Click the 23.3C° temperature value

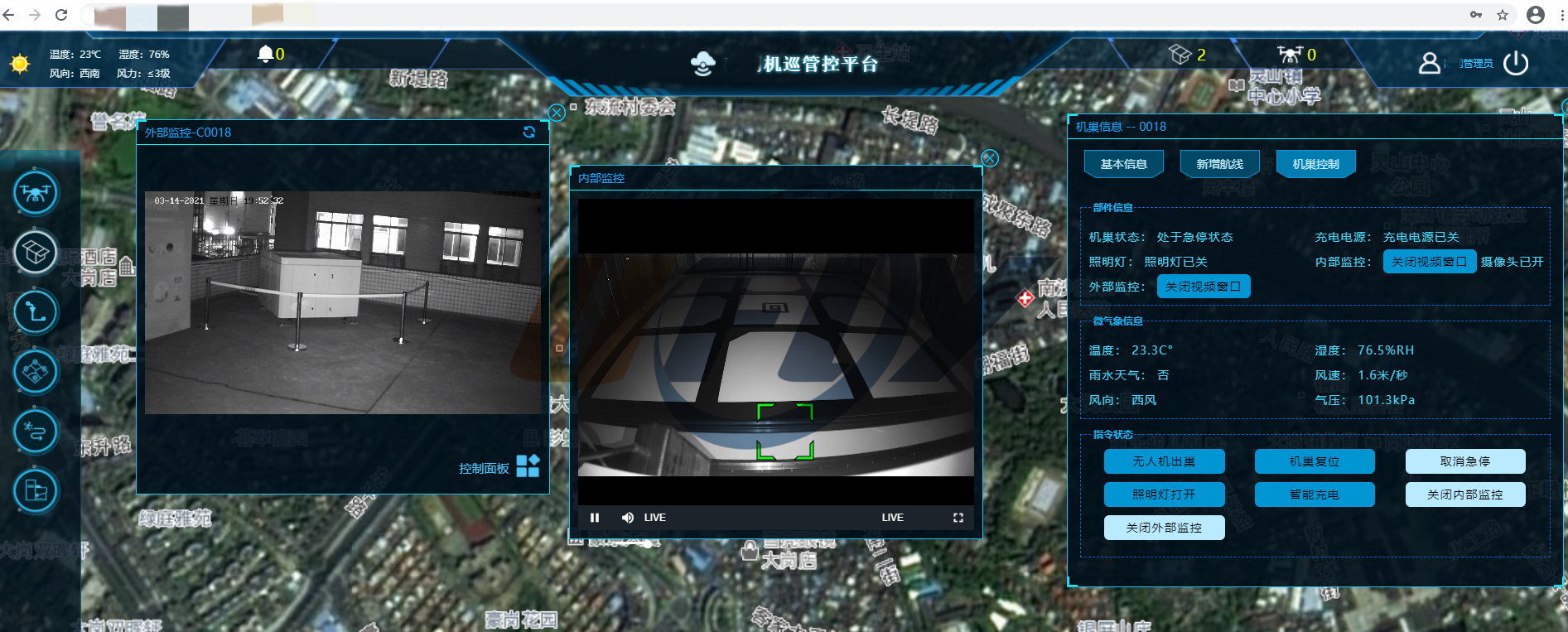tap(1152, 350)
